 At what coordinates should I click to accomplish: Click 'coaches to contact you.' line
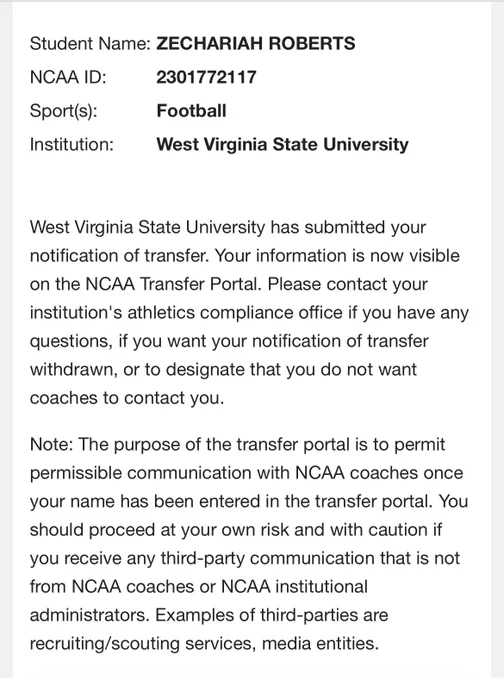click(127, 398)
